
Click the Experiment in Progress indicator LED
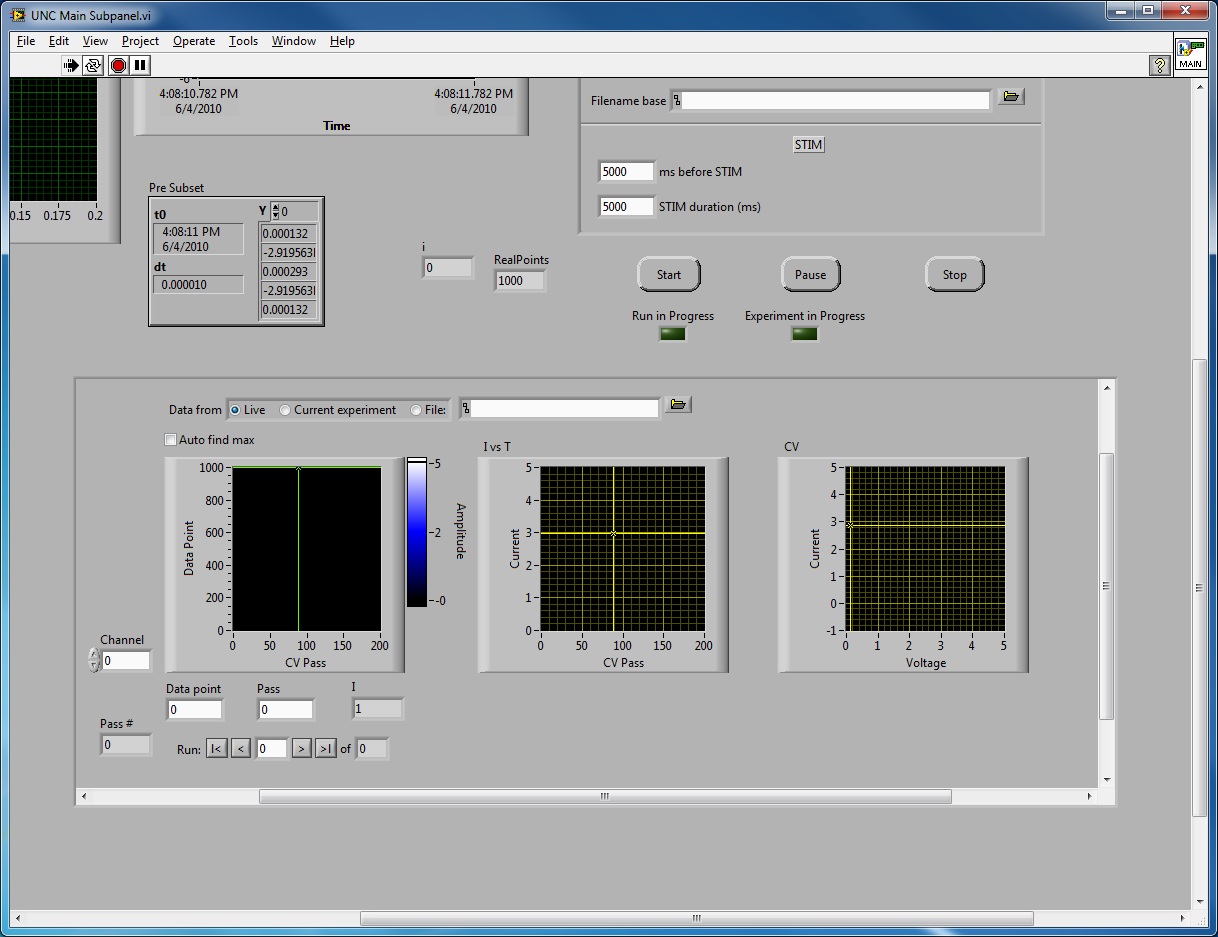pos(805,333)
